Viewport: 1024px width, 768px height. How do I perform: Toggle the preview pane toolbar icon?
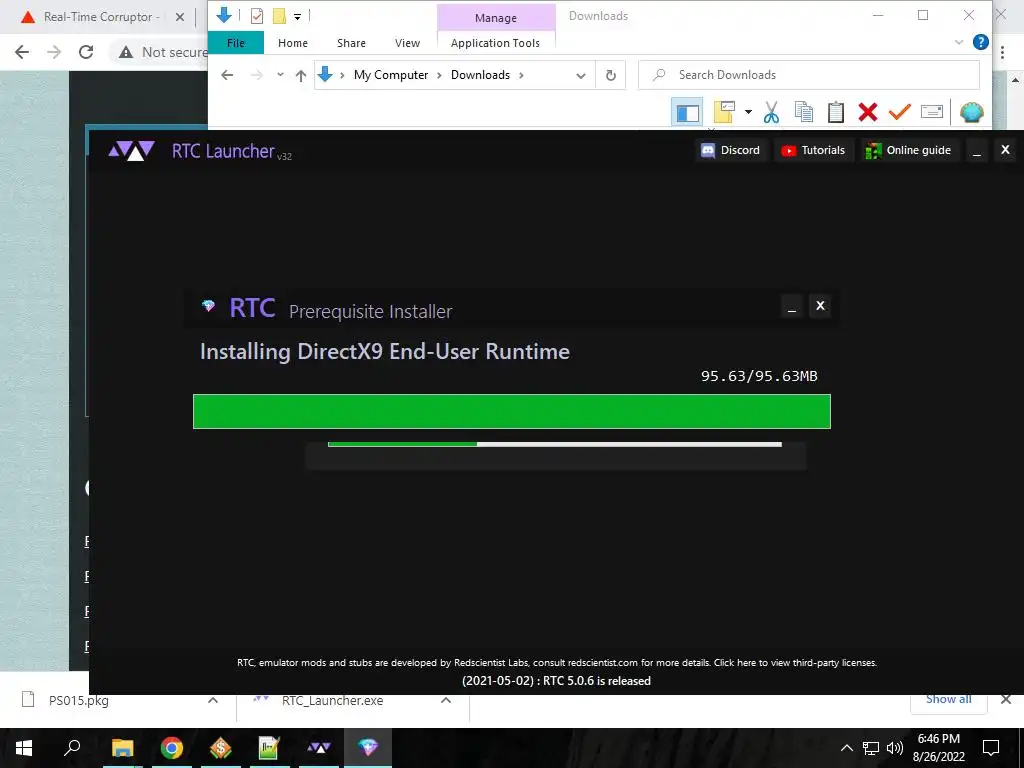pos(687,113)
